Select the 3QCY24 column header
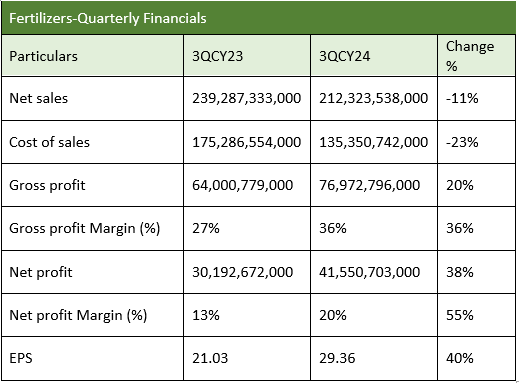 374,56
